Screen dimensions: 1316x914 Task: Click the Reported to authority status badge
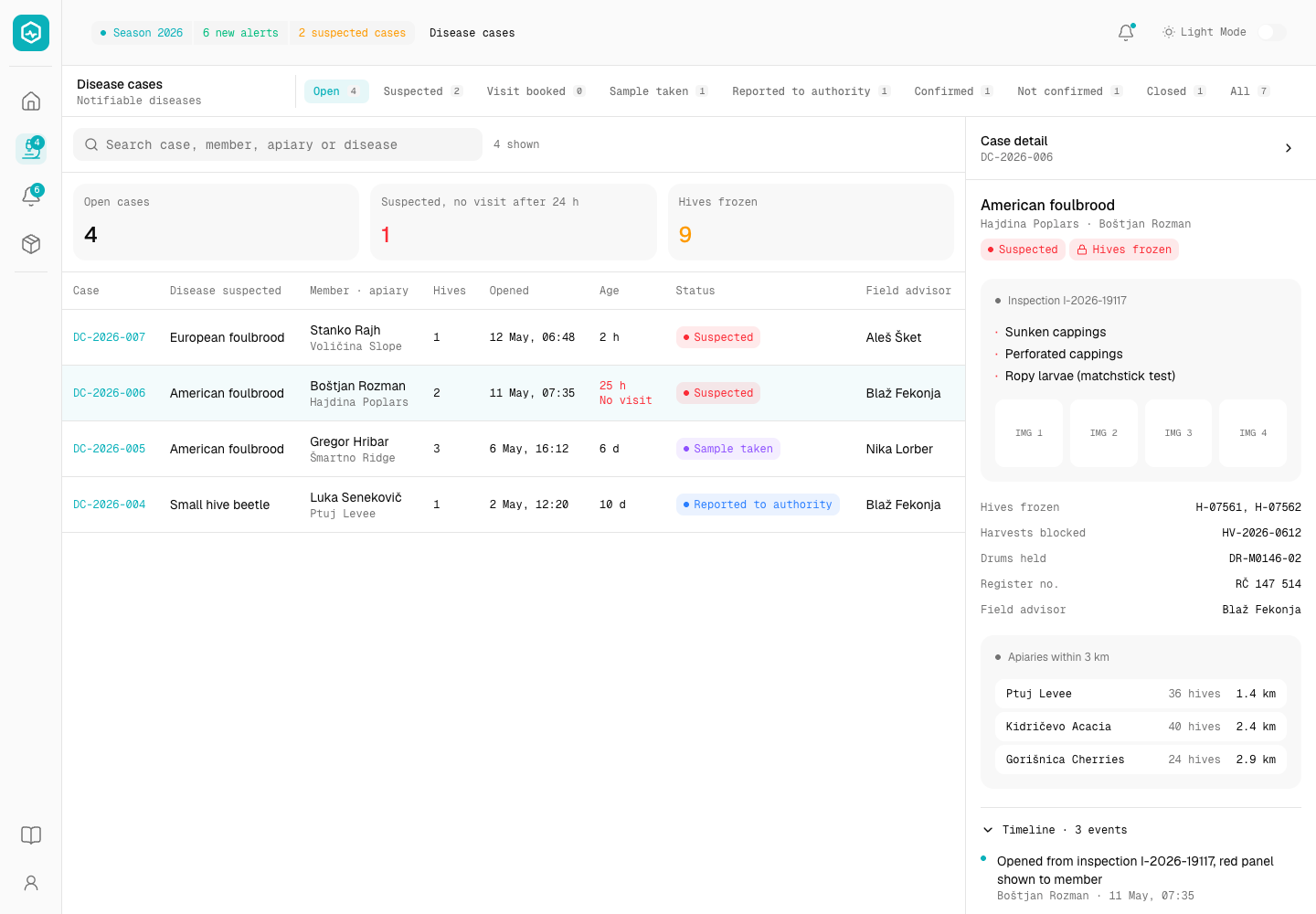click(758, 505)
